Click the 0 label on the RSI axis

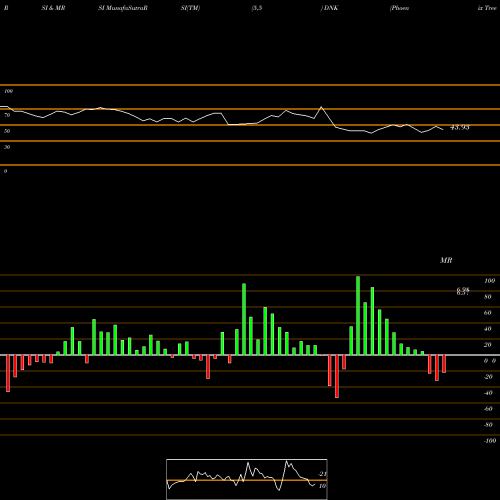[5, 171]
